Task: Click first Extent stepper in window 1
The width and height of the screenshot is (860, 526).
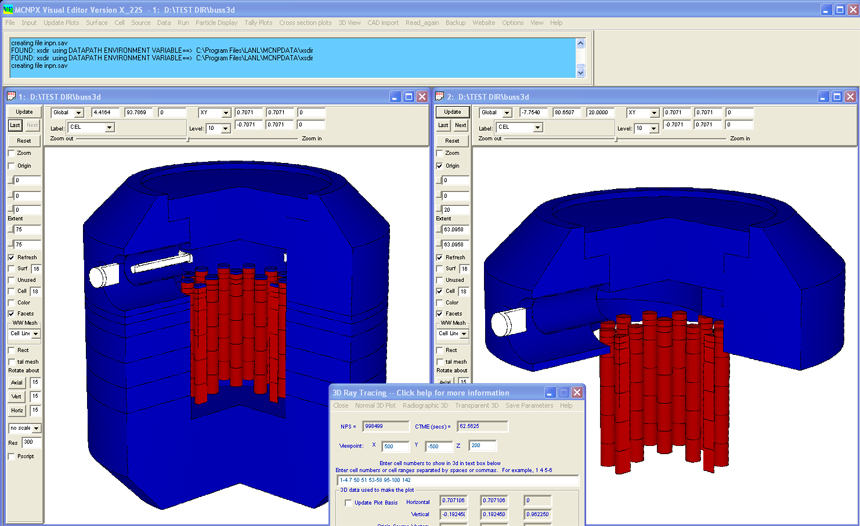Action: (x=11, y=229)
